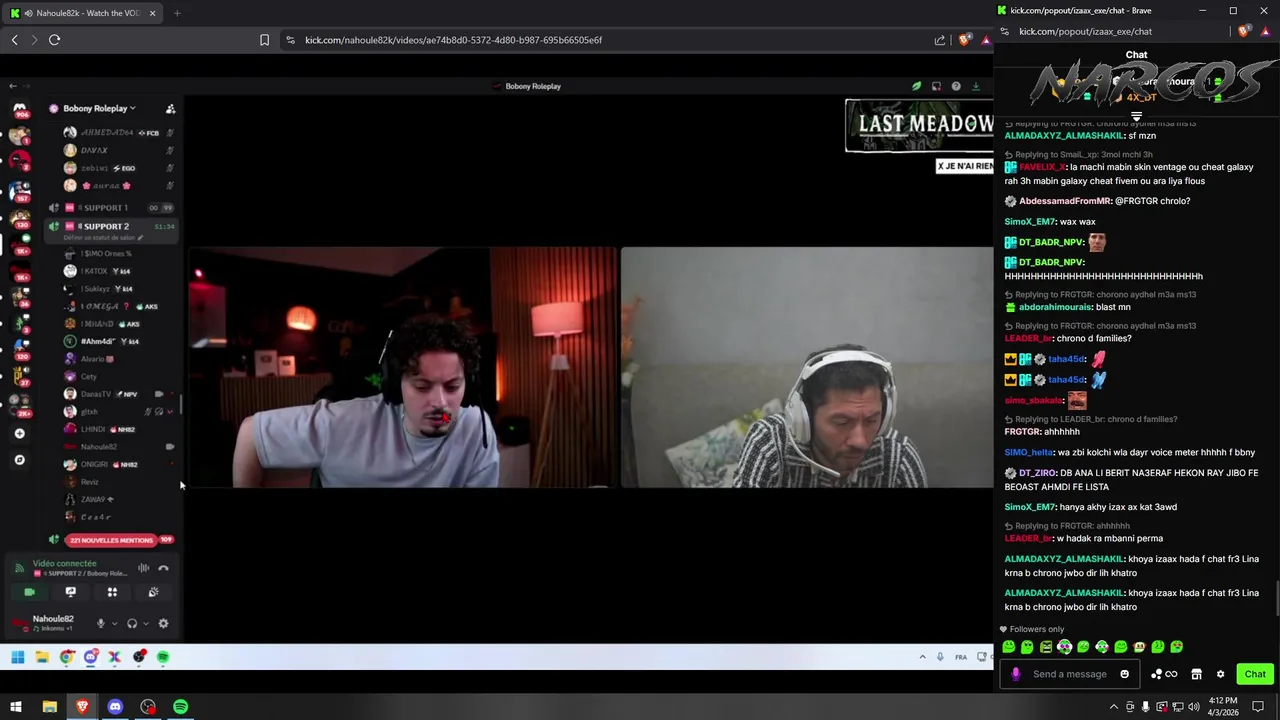Viewport: 1280px width, 720px height.
Task: Bookmark the current Kick video page
Action: click(264, 40)
